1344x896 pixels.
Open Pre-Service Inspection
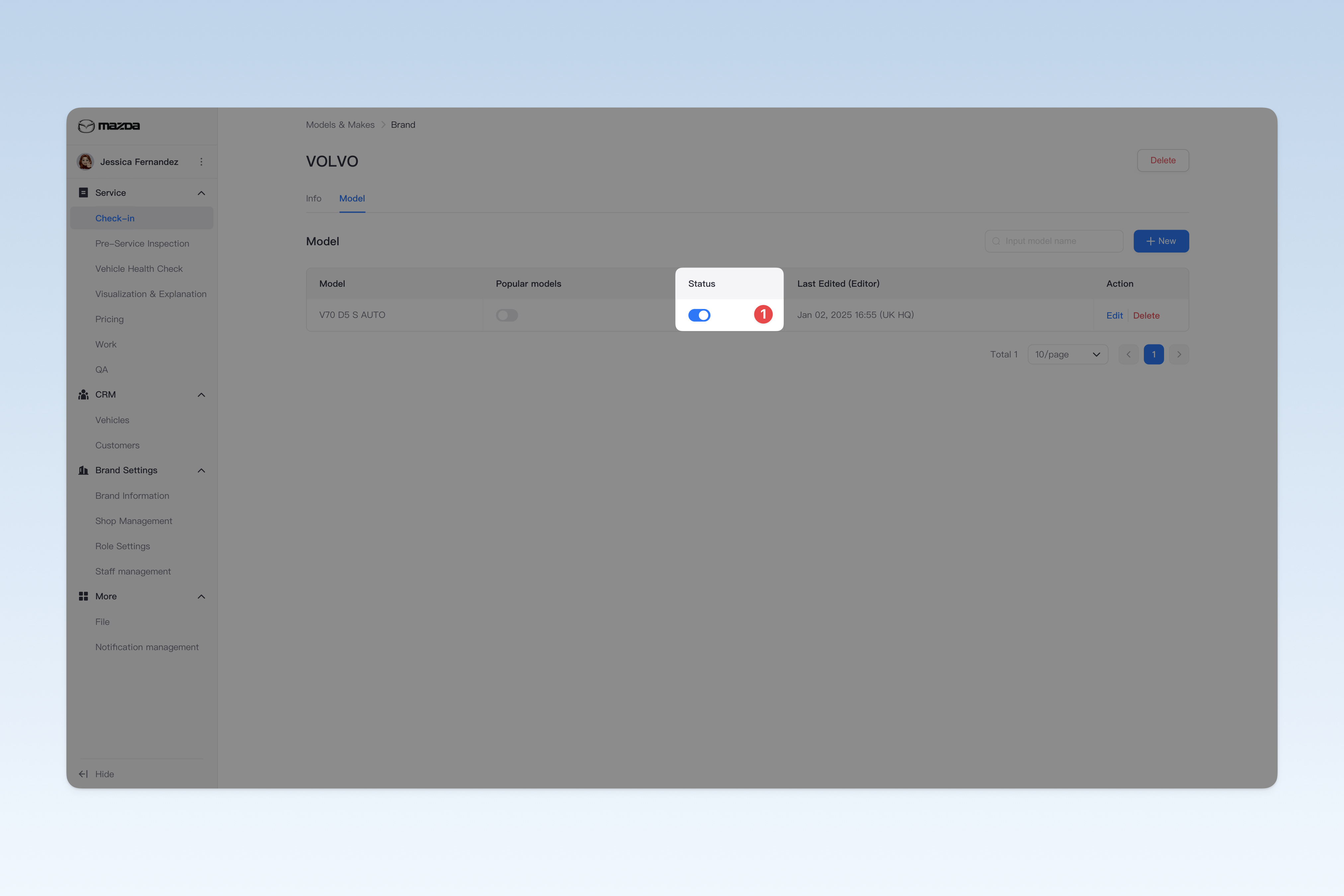click(x=142, y=244)
